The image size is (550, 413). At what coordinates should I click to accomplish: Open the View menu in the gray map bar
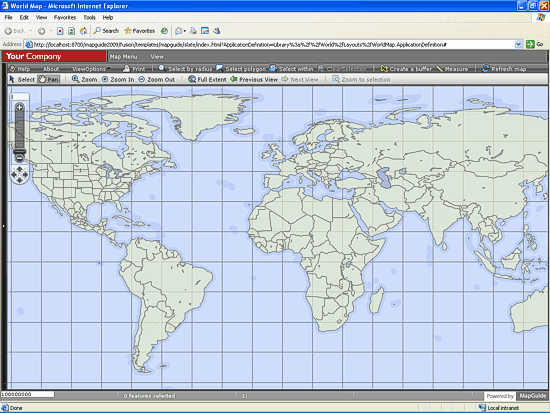(157, 56)
